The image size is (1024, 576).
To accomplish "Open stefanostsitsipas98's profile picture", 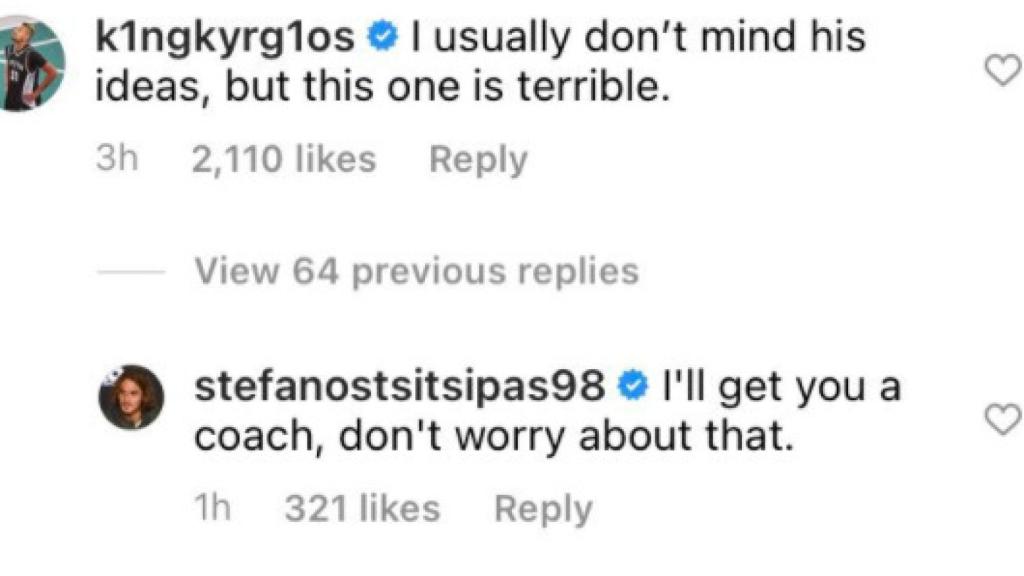I will pos(130,392).
